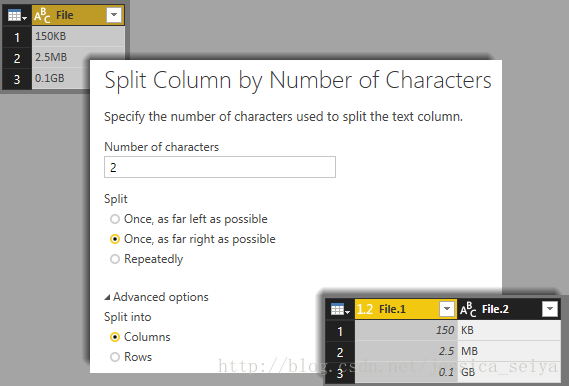Open the File column filter dropdown

pyautogui.click(x=114, y=15)
